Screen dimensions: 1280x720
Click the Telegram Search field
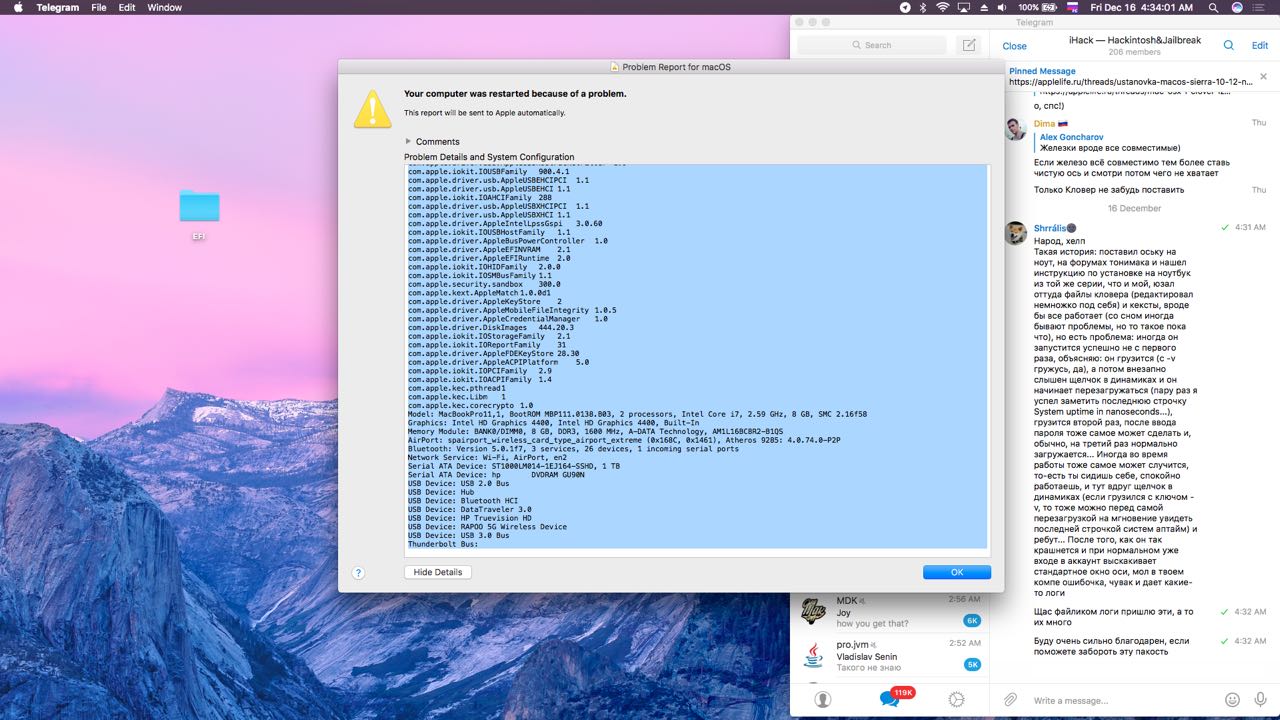pyautogui.click(x=871, y=45)
